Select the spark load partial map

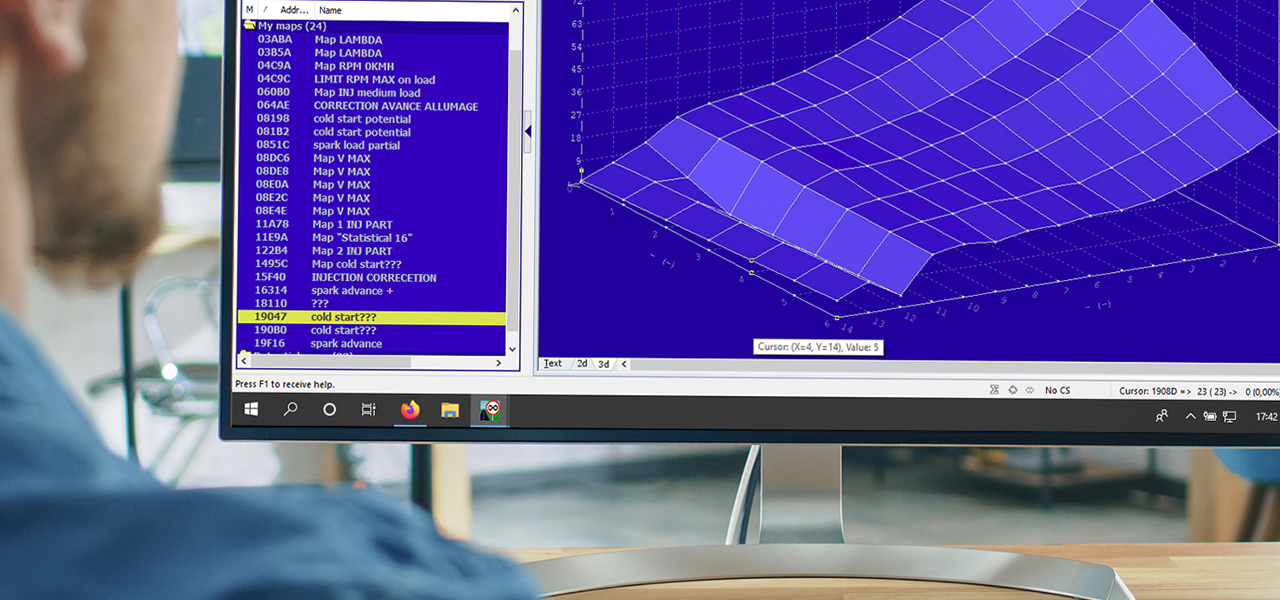tap(374, 145)
